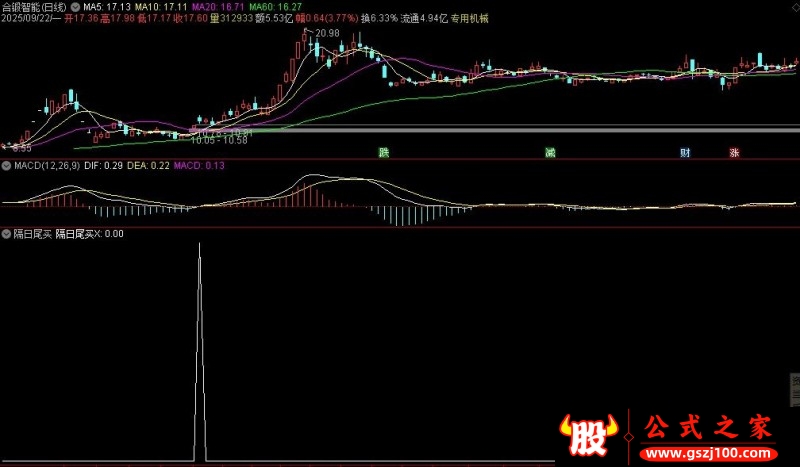Open the MACD panel circular menu icon
The image size is (800, 467).
[6, 165]
